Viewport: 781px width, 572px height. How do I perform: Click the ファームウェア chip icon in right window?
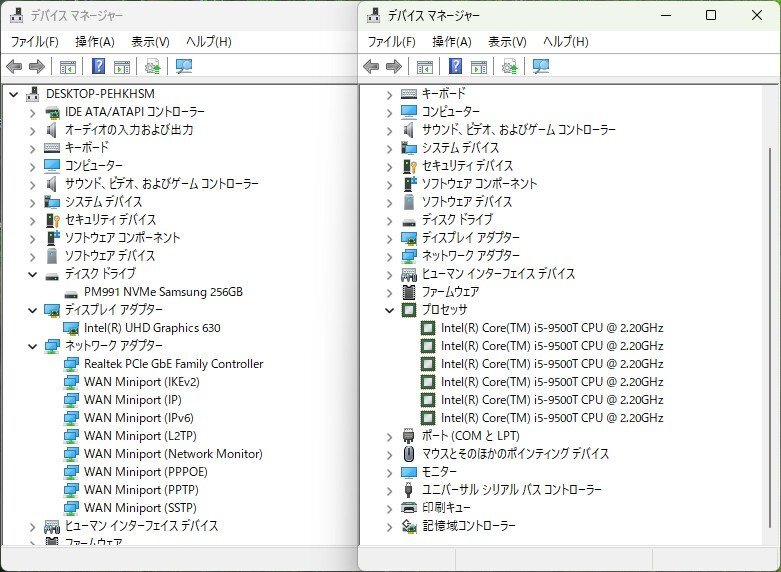[x=408, y=292]
